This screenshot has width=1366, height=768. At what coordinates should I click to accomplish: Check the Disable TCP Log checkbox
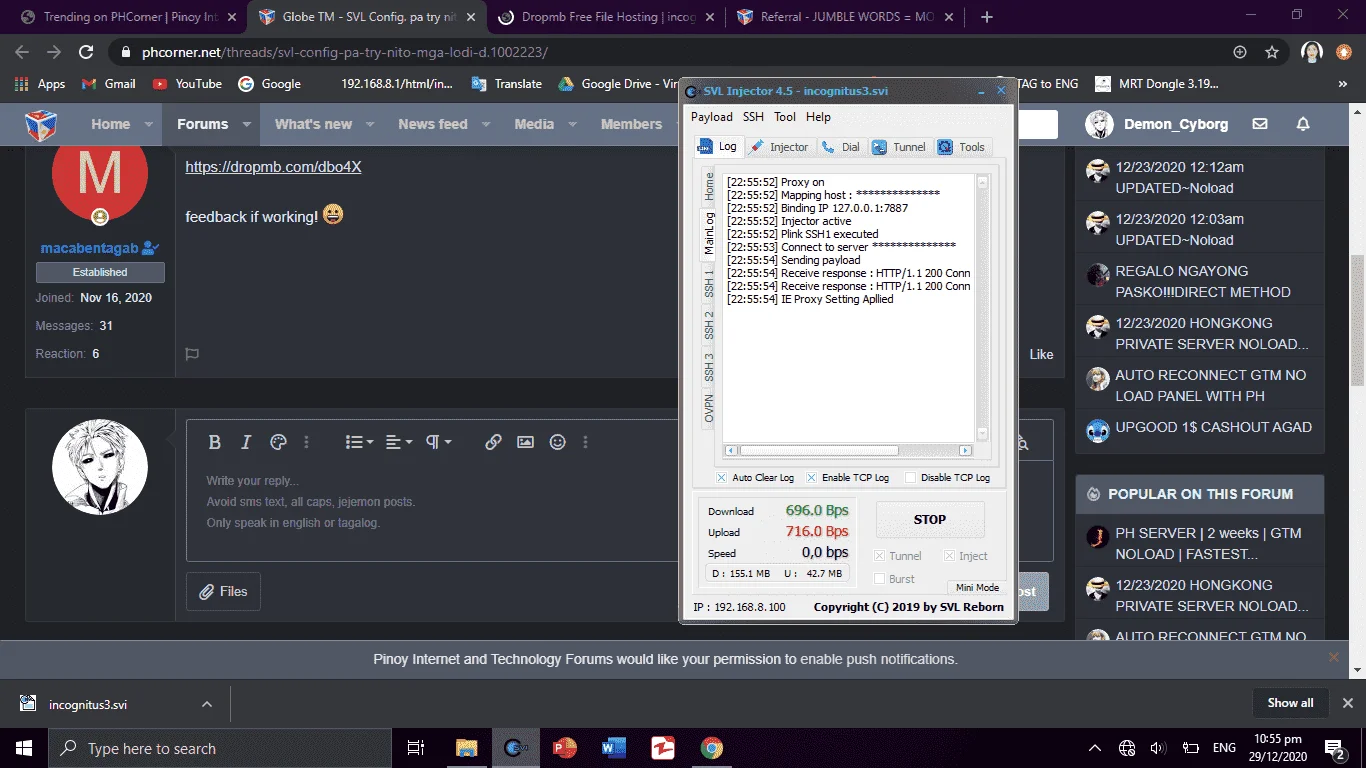click(910, 478)
